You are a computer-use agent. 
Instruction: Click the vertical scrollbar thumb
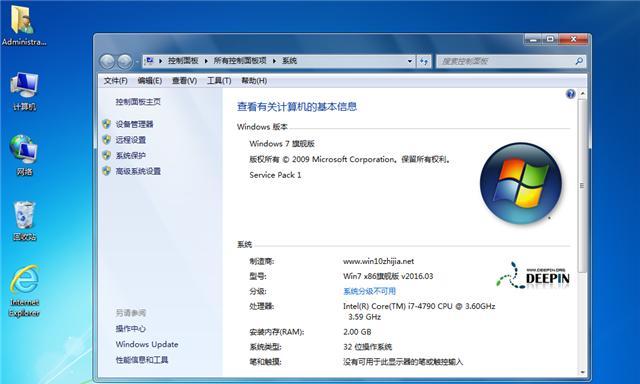click(582, 185)
